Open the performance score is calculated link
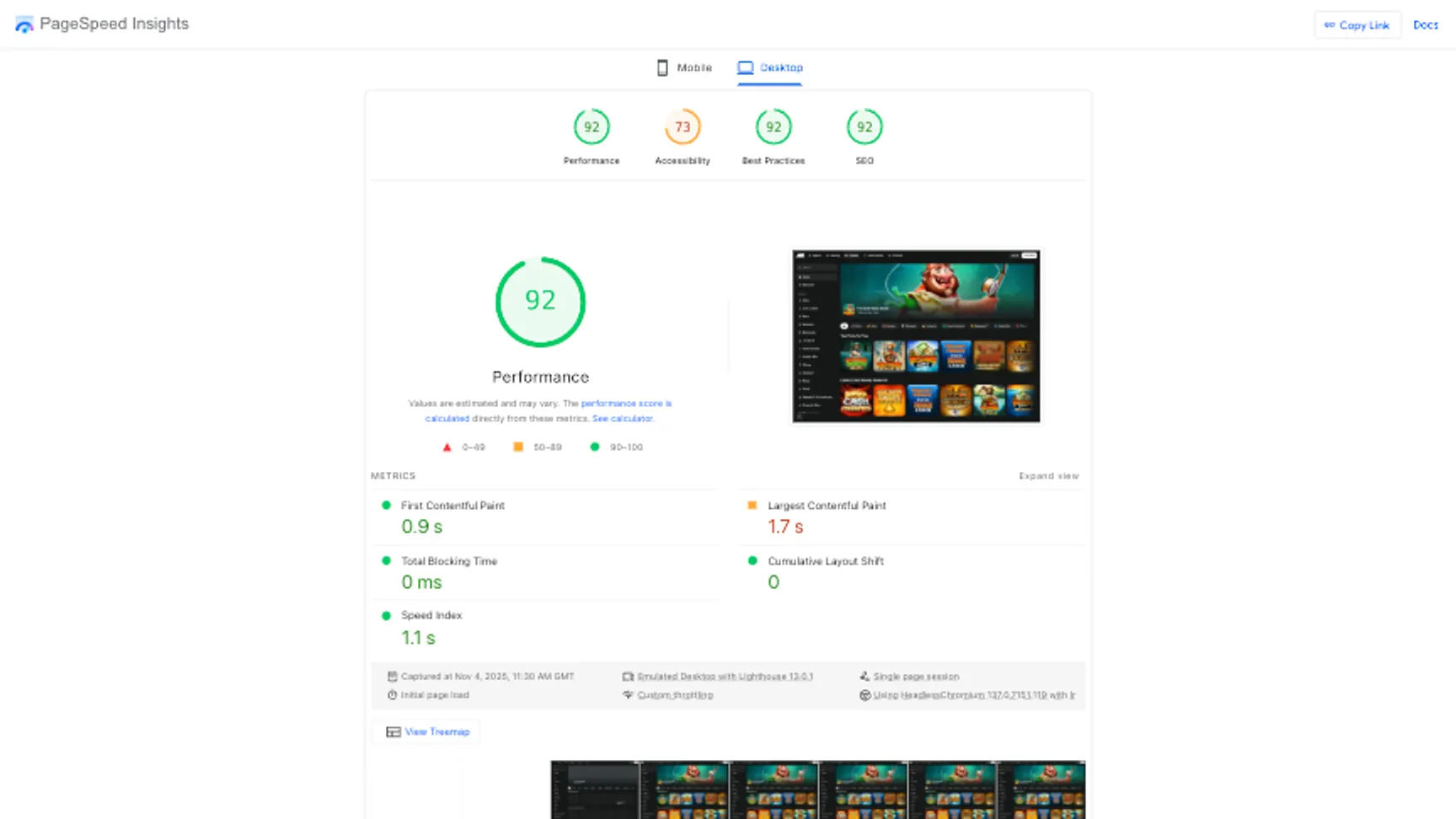Viewport: 1456px width, 819px height. [626, 403]
